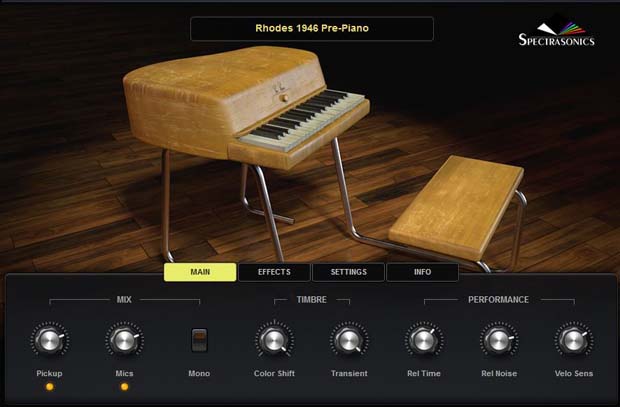Click the Rel Noise label text

coord(499,373)
